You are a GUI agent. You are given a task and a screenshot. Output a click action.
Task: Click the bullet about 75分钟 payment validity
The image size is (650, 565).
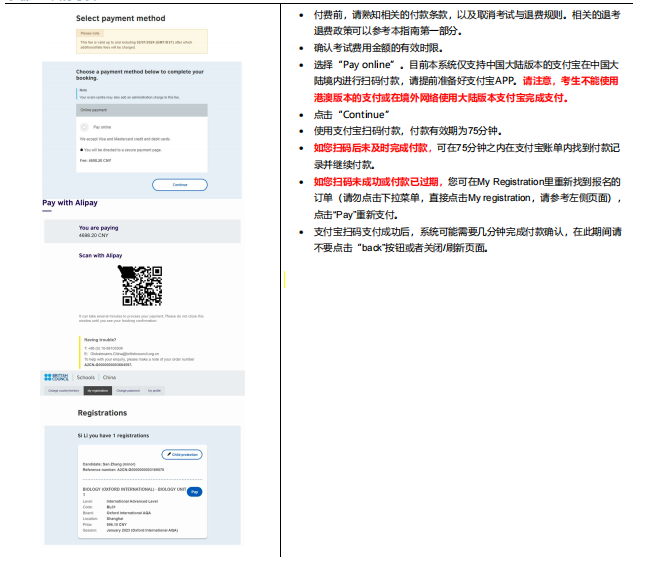point(408,131)
